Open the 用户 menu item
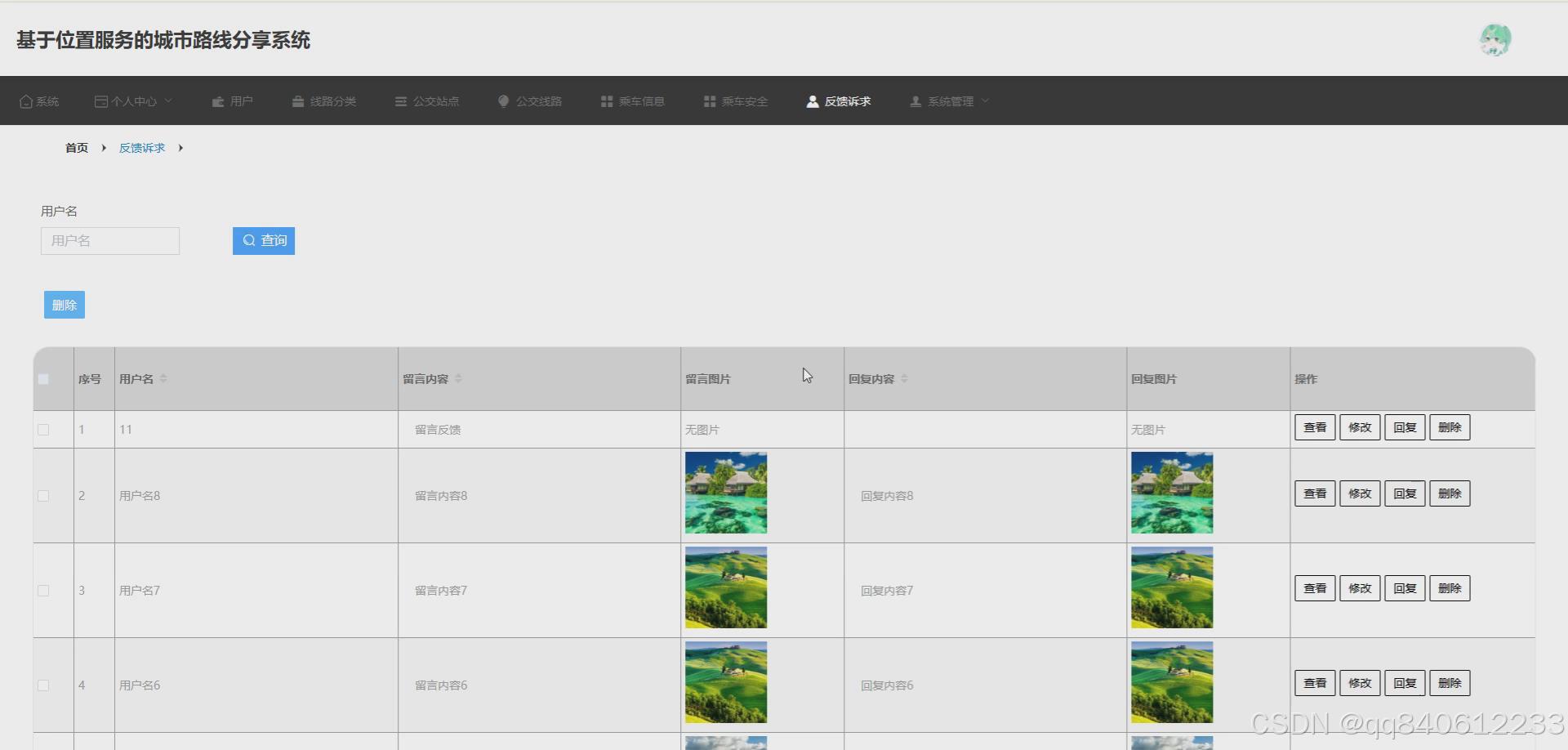1568x750 pixels. [233, 101]
